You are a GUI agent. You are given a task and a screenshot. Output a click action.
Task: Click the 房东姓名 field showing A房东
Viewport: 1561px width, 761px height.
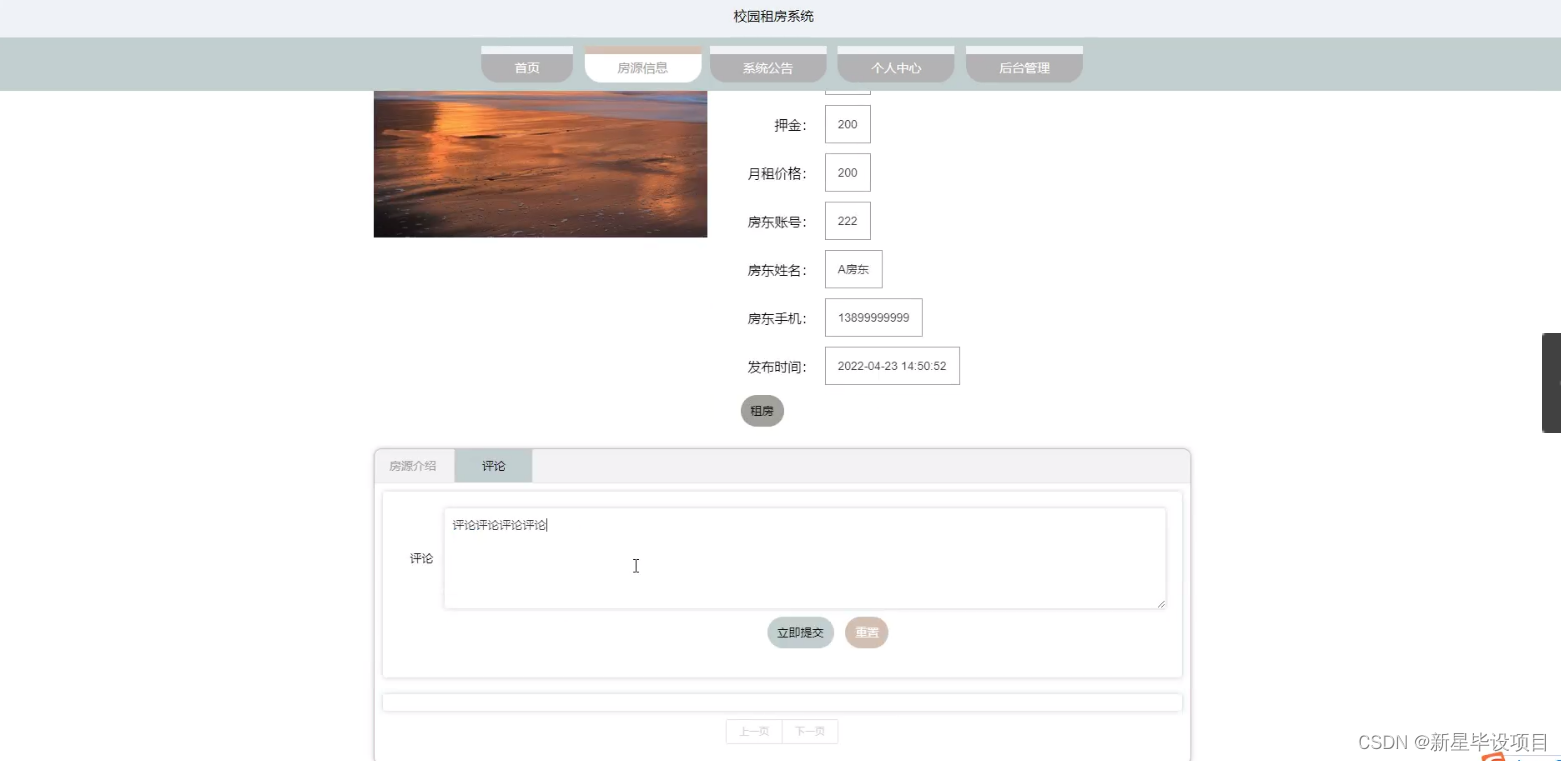(853, 269)
